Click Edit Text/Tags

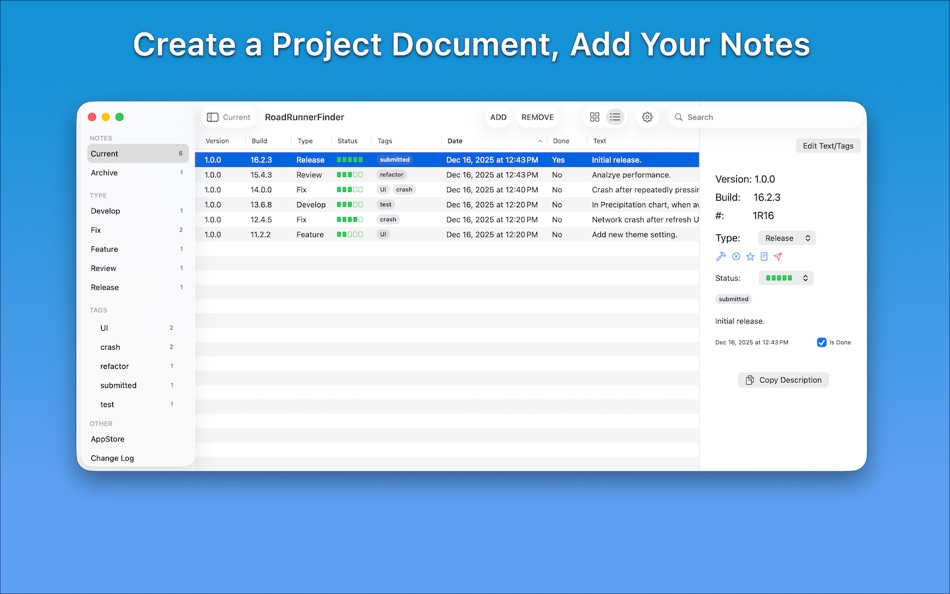[x=828, y=145]
